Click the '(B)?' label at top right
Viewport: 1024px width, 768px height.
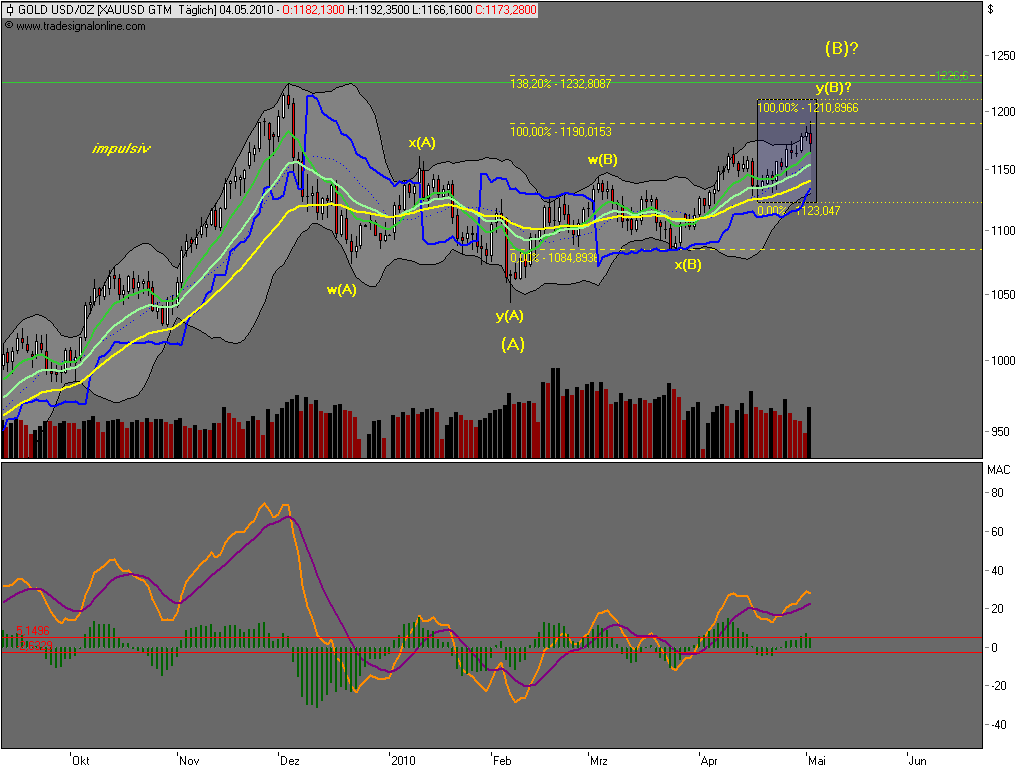point(841,48)
